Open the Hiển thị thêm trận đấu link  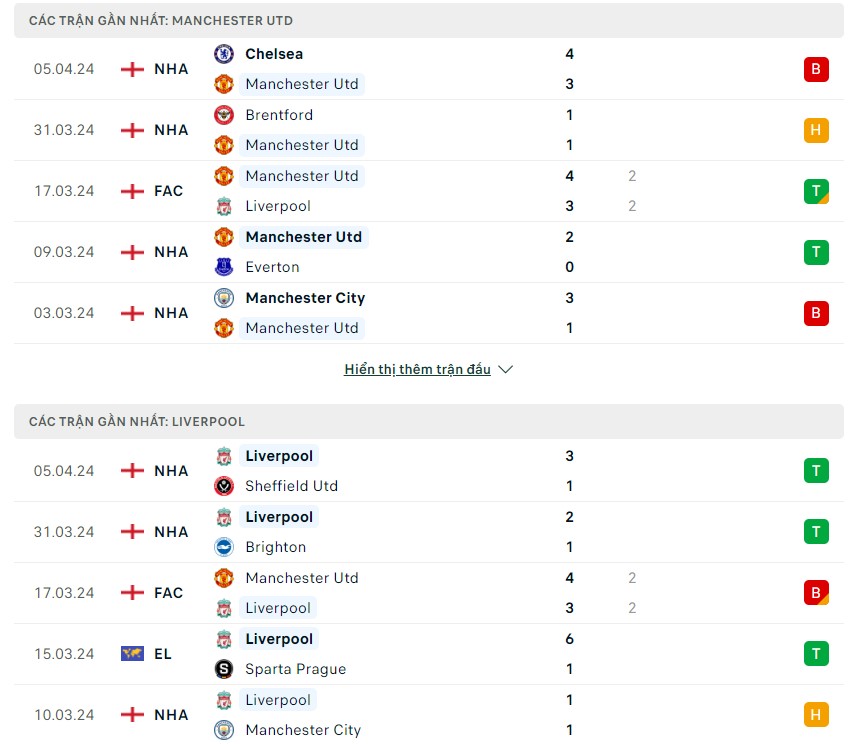417,369
